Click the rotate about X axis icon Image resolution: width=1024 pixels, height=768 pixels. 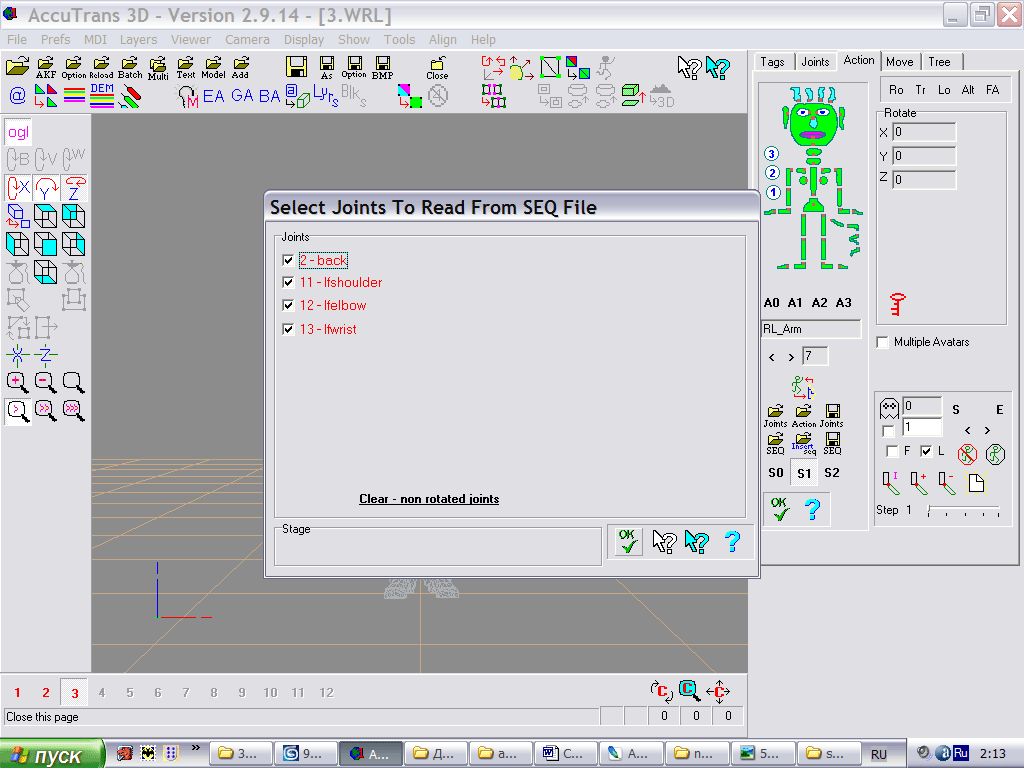pyautogui.click(x=18, y=188)
